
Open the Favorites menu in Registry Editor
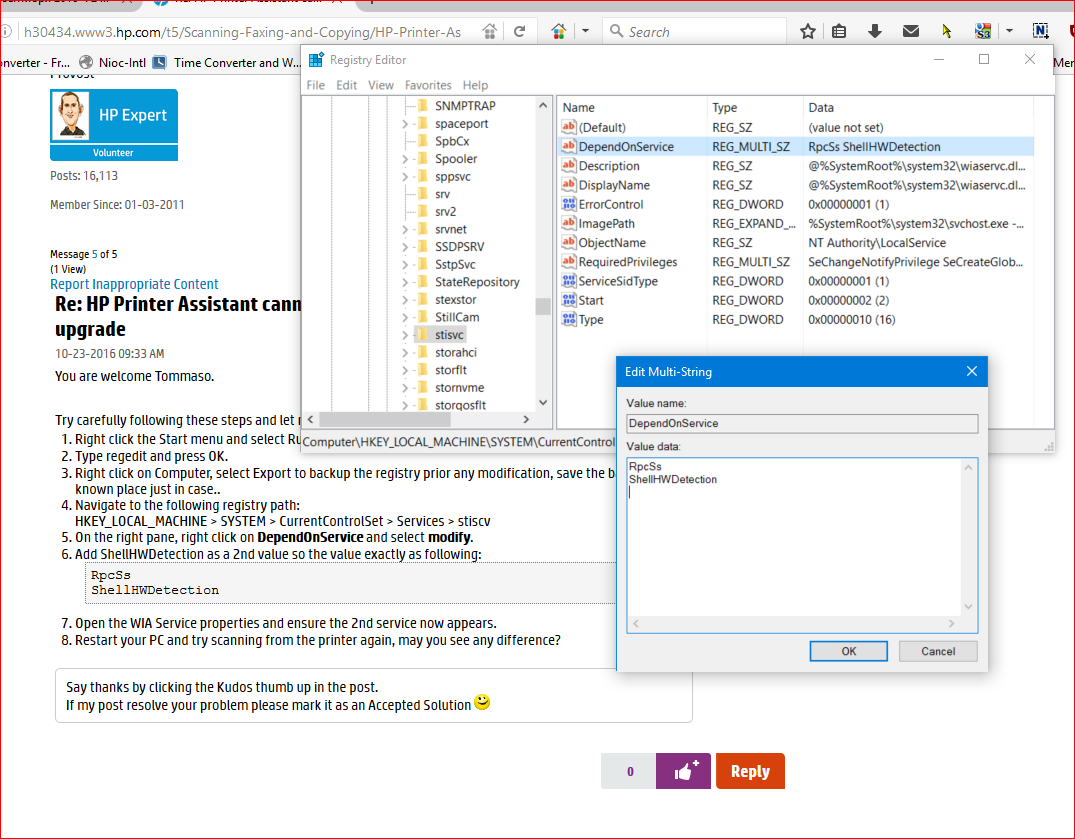(428, 85)
